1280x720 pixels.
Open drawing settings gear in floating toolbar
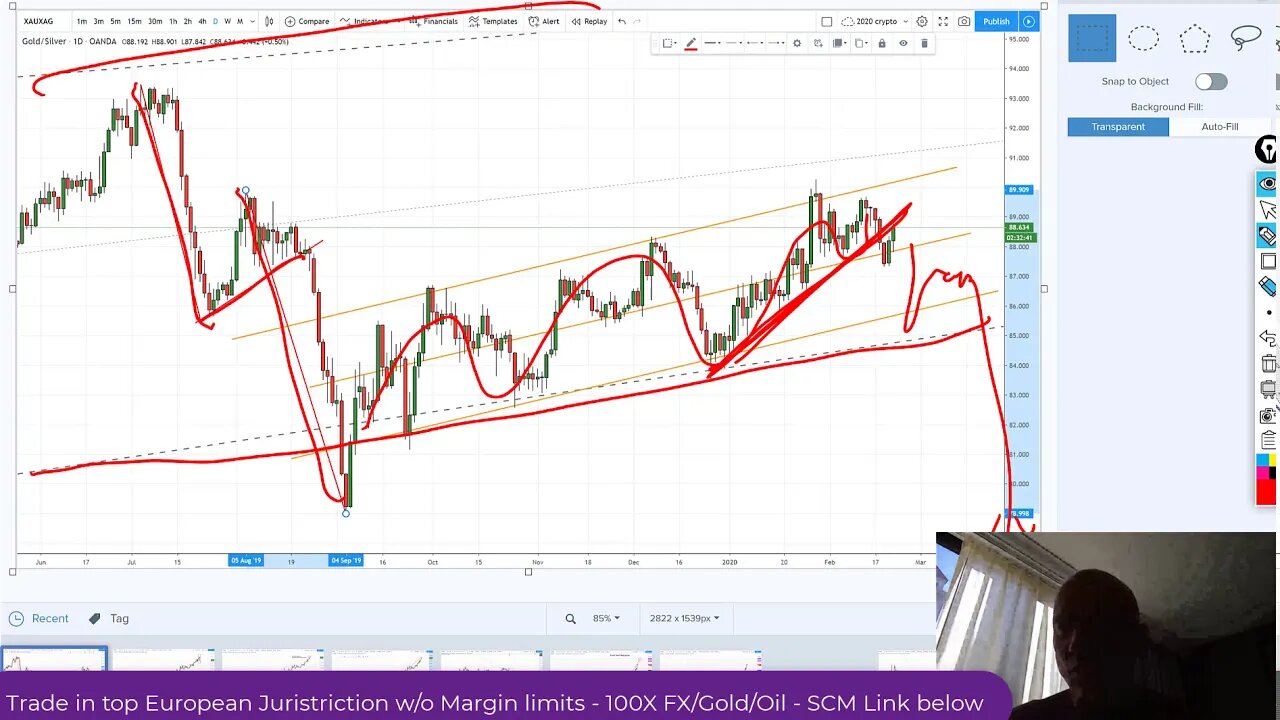797,43
